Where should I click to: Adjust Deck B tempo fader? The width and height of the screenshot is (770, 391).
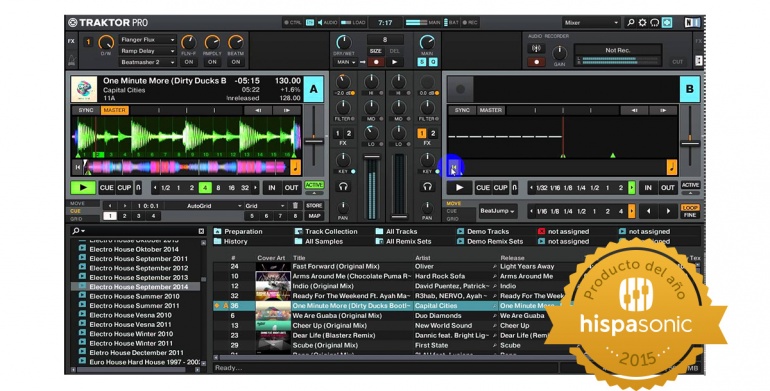click(x=690, y=143)
